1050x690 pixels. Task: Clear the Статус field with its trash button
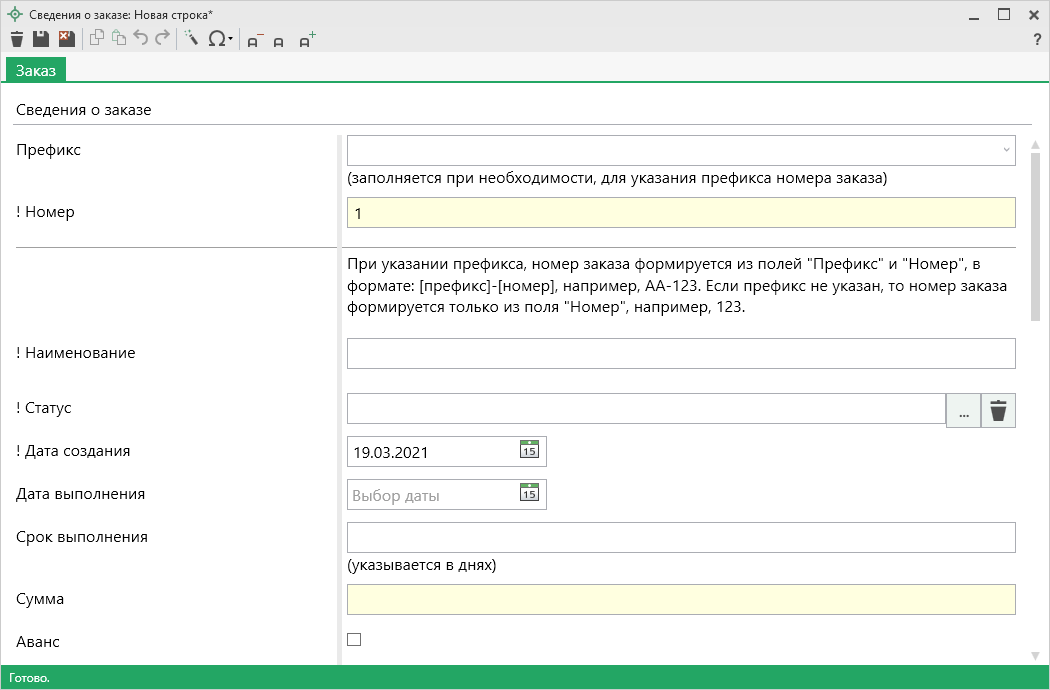click(x=998, y=411)
